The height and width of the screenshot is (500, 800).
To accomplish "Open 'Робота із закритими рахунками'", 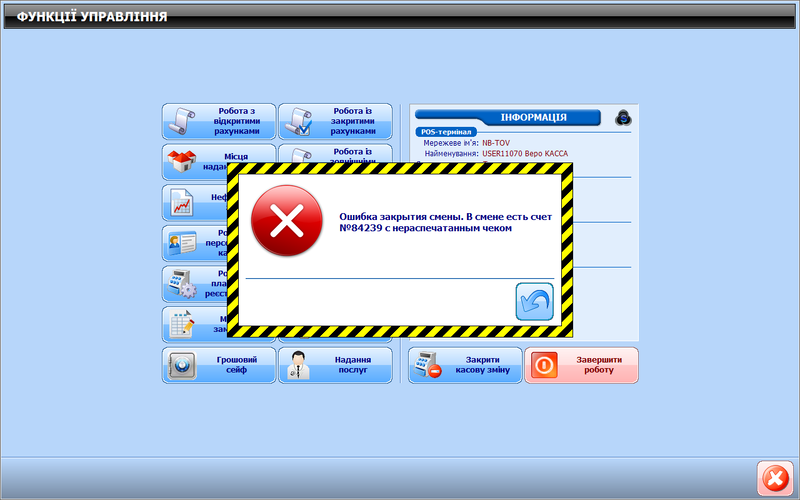I will pyautogui.click(x=335, y=121).
